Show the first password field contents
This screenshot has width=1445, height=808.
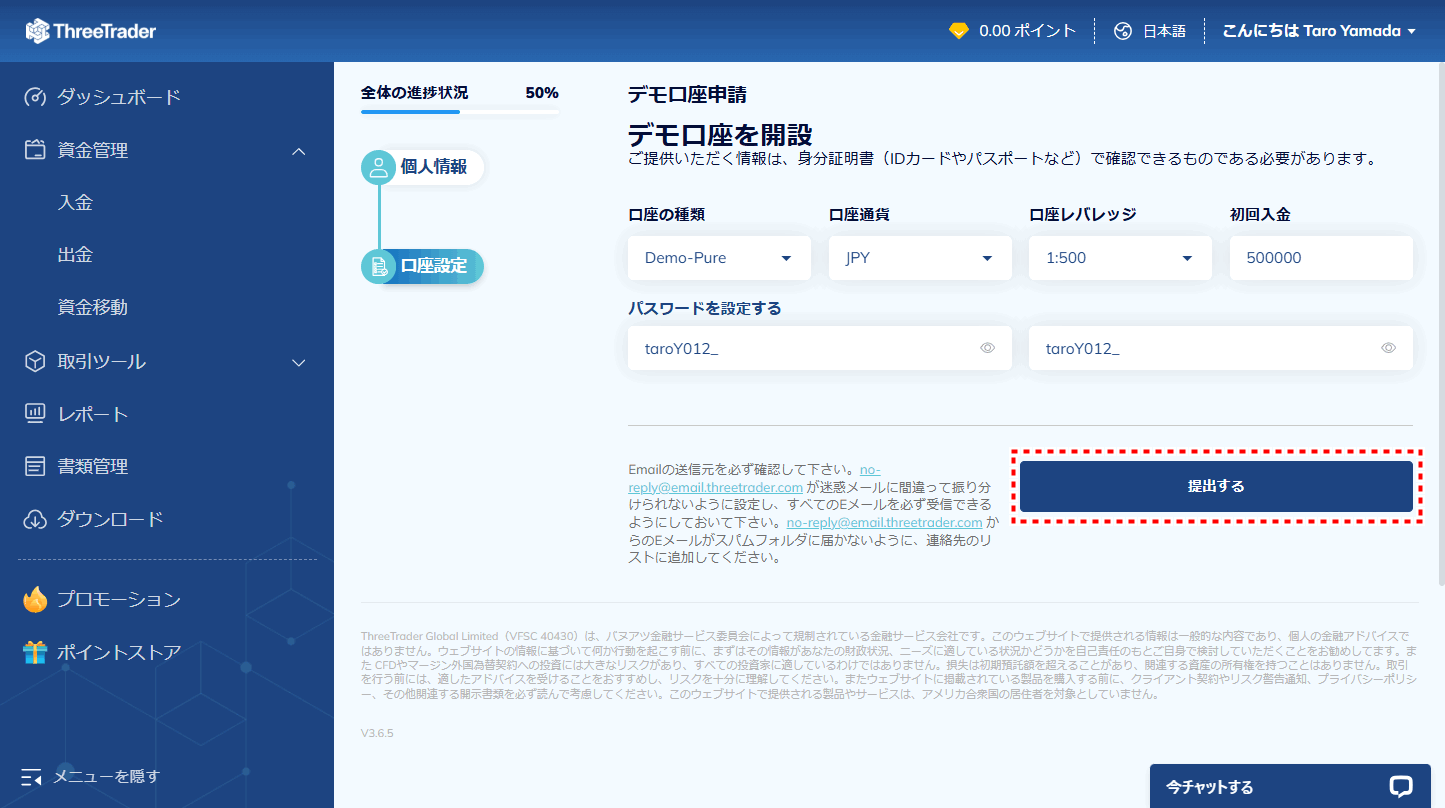pos(987,347)
